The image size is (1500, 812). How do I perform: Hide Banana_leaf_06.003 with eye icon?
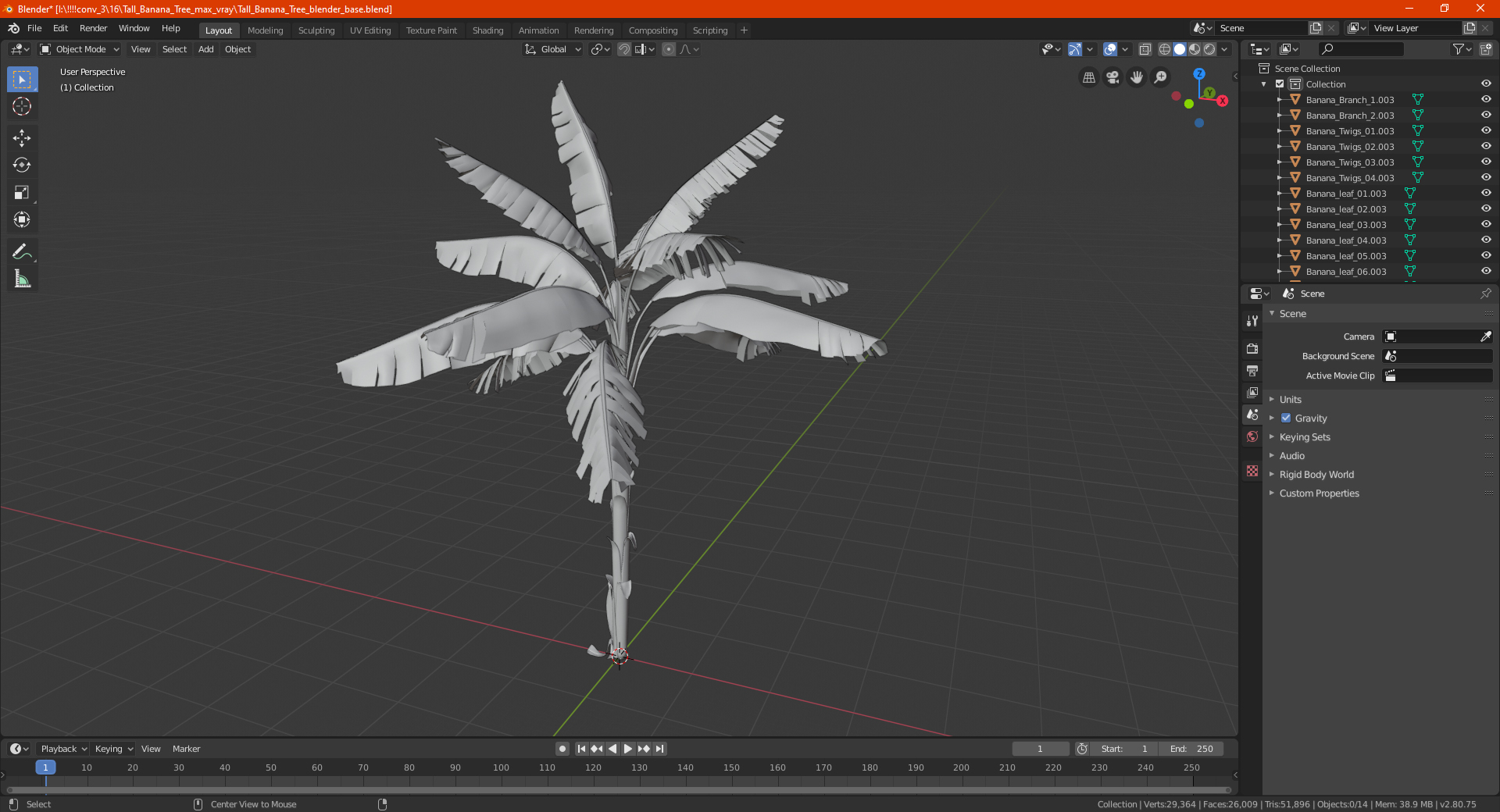tap(1486, 272)
